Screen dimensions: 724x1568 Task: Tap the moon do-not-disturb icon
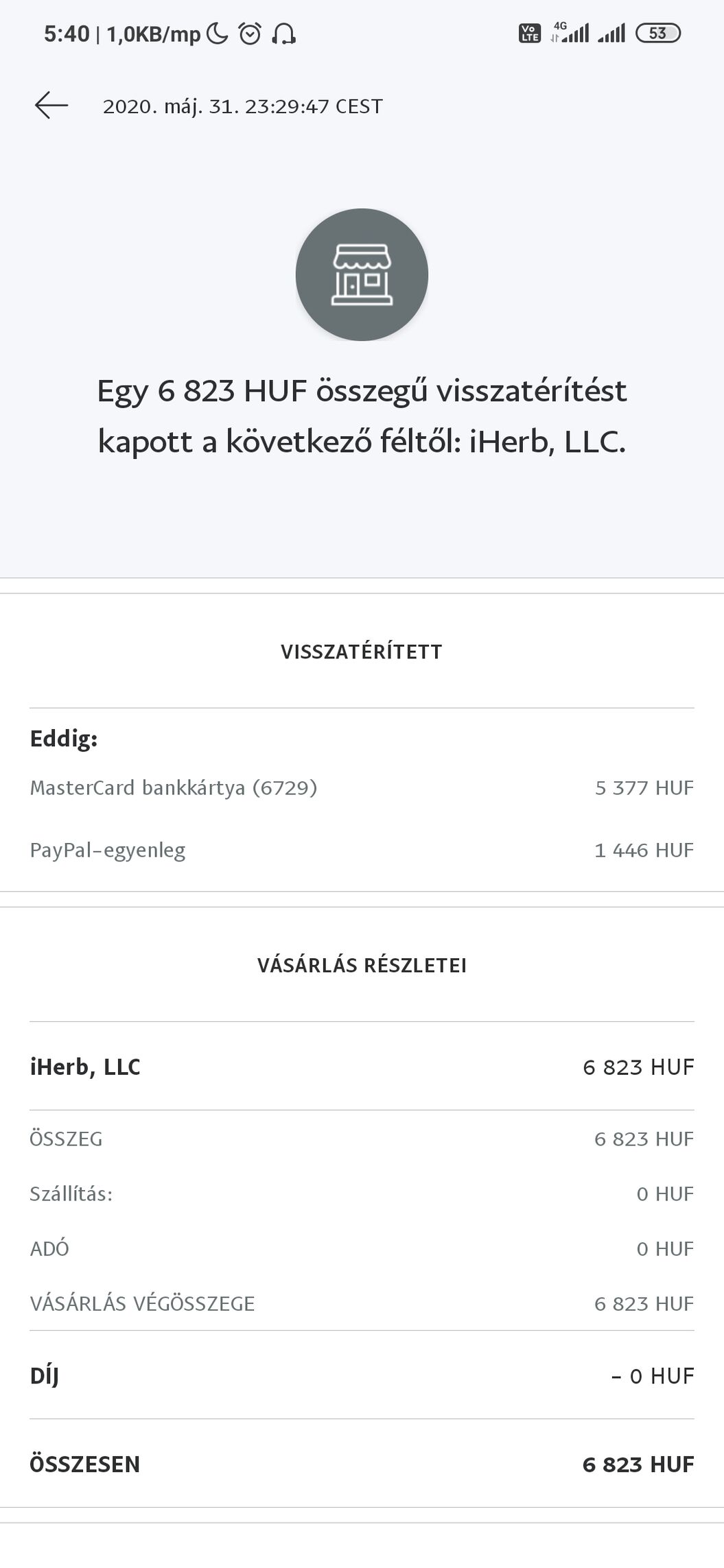[x=217, y=34]
